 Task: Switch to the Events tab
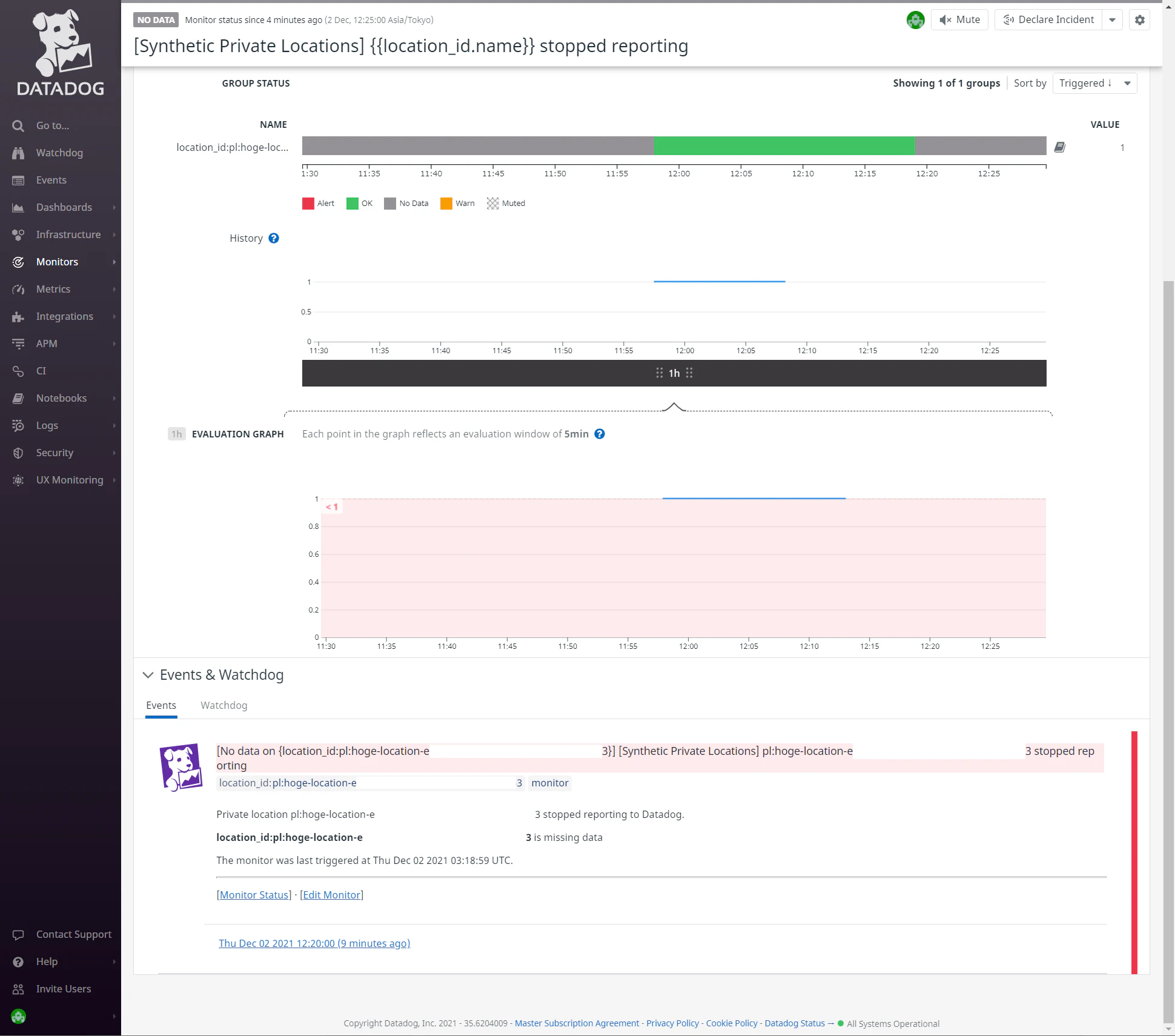click(161, 706)
